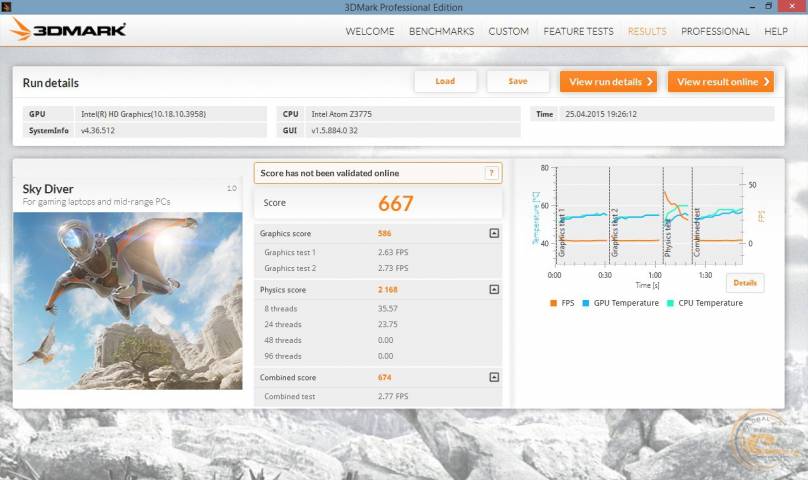The height and width of the screenshot is (480, 808).
Task: Open the FEATURE TESTS tab
Action: coord(578,31)
